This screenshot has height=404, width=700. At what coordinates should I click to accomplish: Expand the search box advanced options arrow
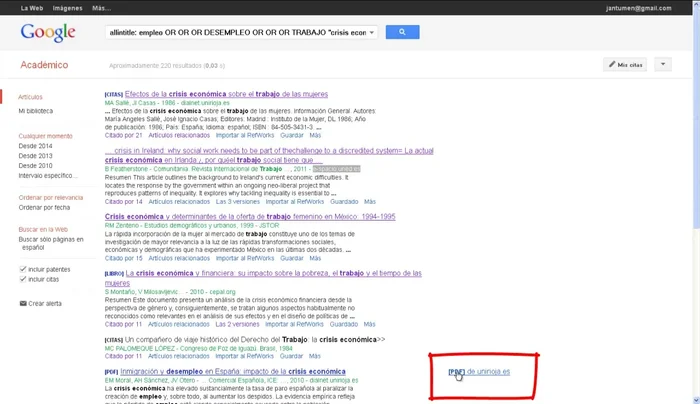(x=373, y=33)
